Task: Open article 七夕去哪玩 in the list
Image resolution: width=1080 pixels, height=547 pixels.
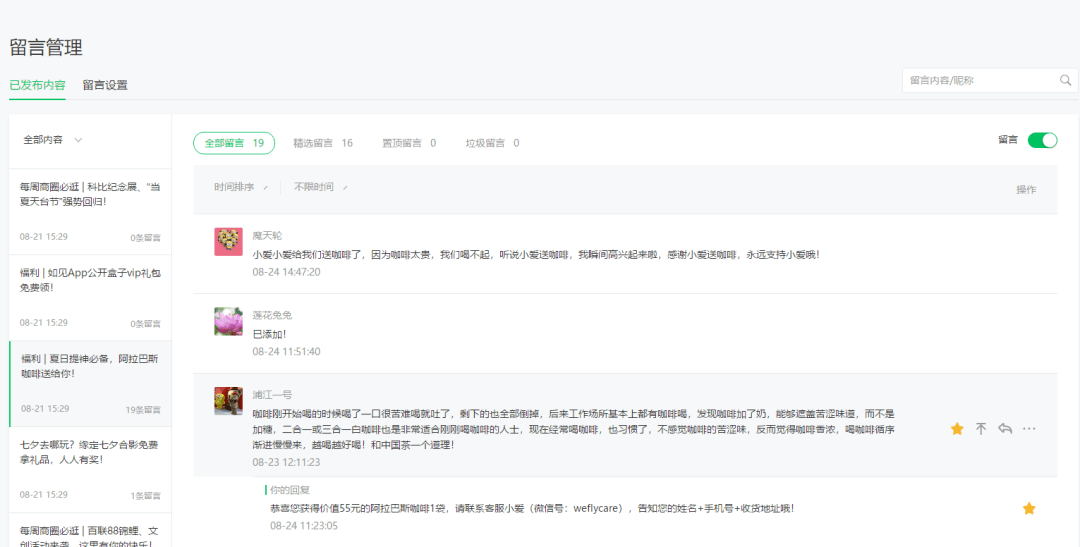Action: point(90,453)
